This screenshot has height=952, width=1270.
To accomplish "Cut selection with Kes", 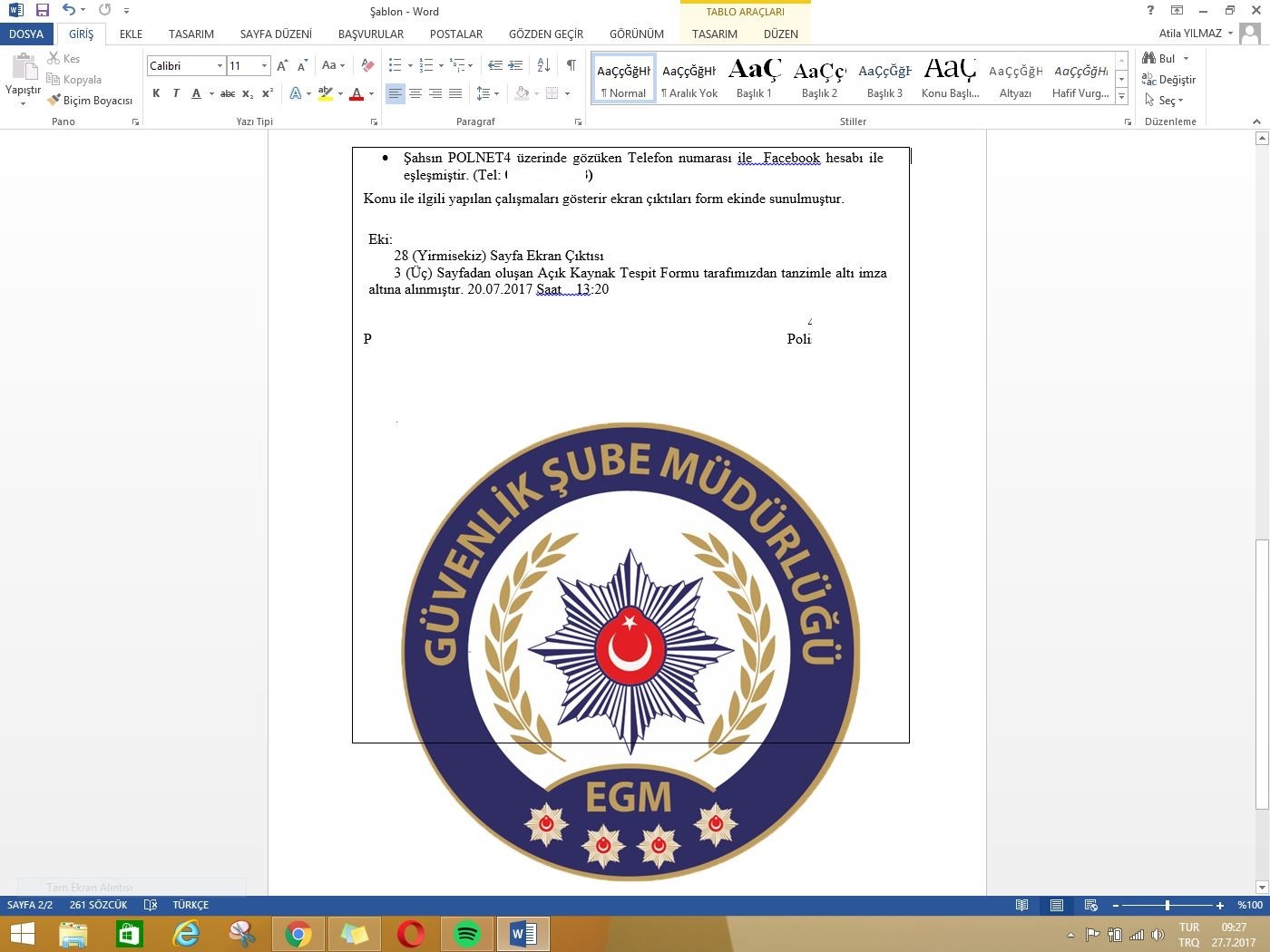I will (63, 59).
